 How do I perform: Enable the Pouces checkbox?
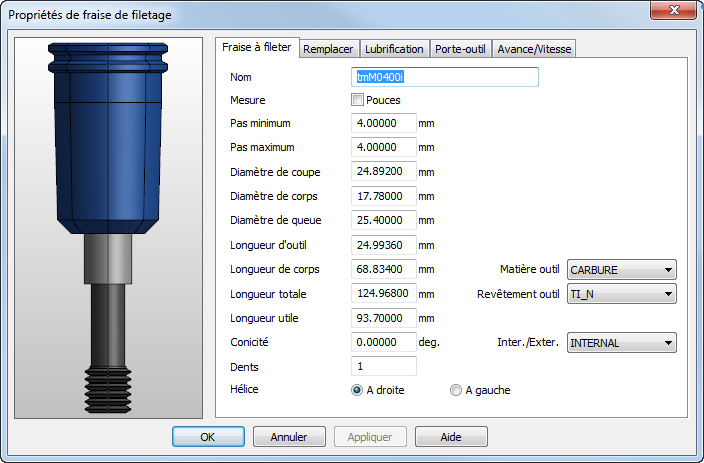(357, 100)
